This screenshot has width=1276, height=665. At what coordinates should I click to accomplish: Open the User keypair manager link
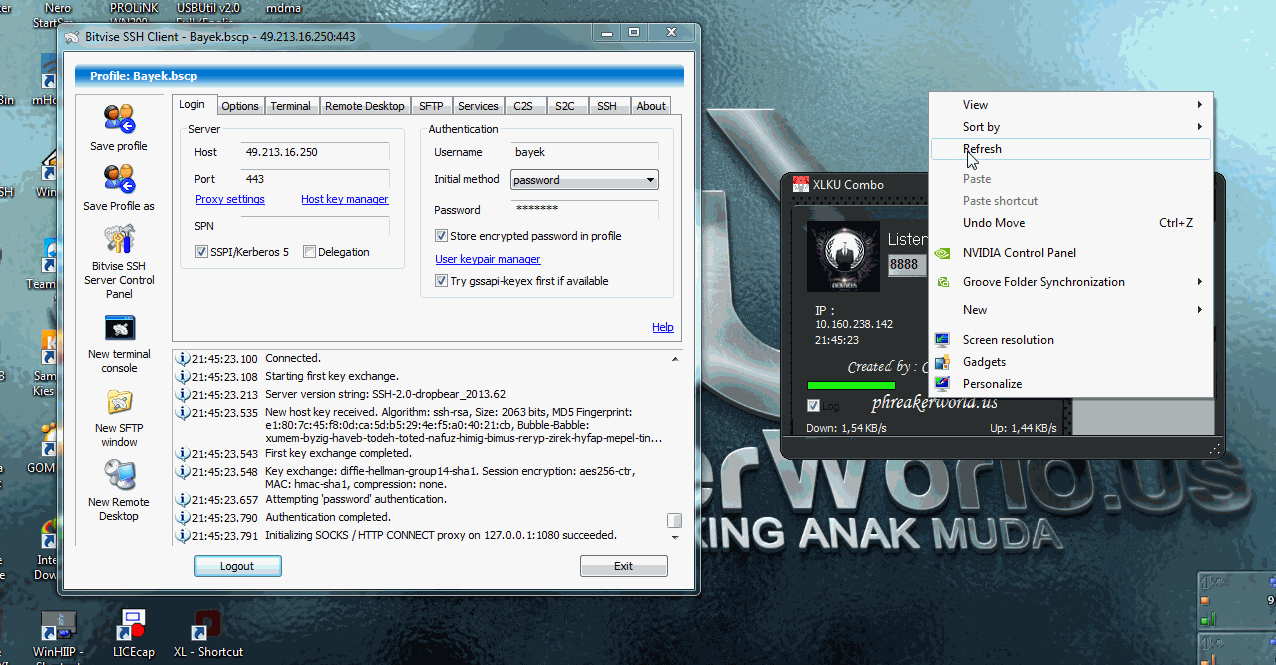[x=488, y=259]
